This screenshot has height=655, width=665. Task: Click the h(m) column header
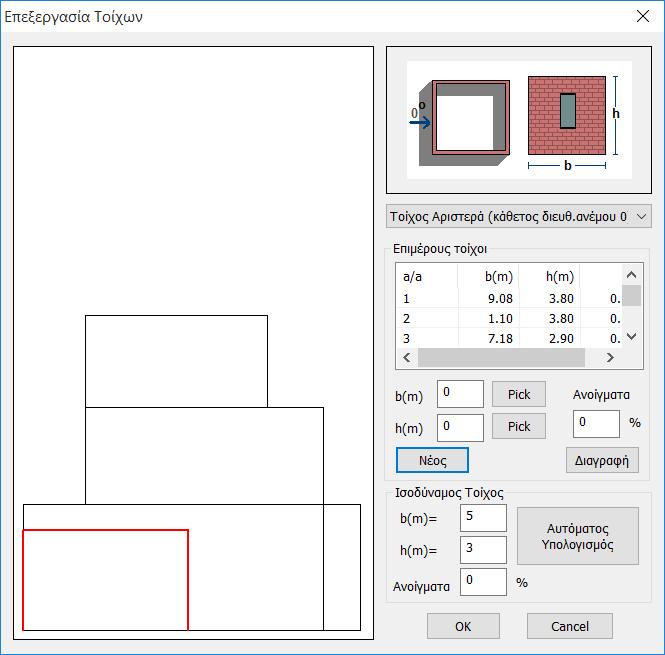coord(550,277)
